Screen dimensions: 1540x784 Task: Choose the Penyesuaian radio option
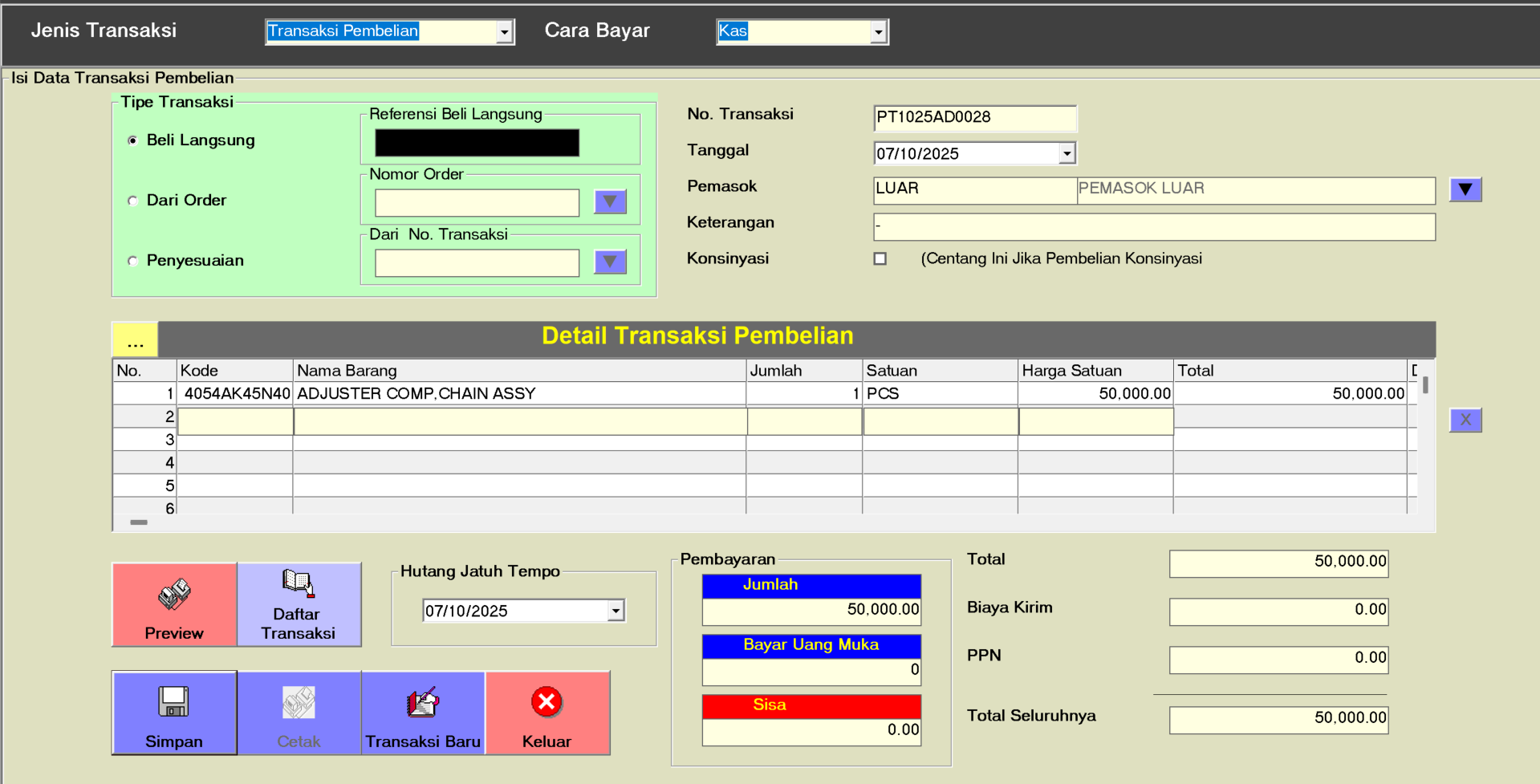click(x=133, y=261)
